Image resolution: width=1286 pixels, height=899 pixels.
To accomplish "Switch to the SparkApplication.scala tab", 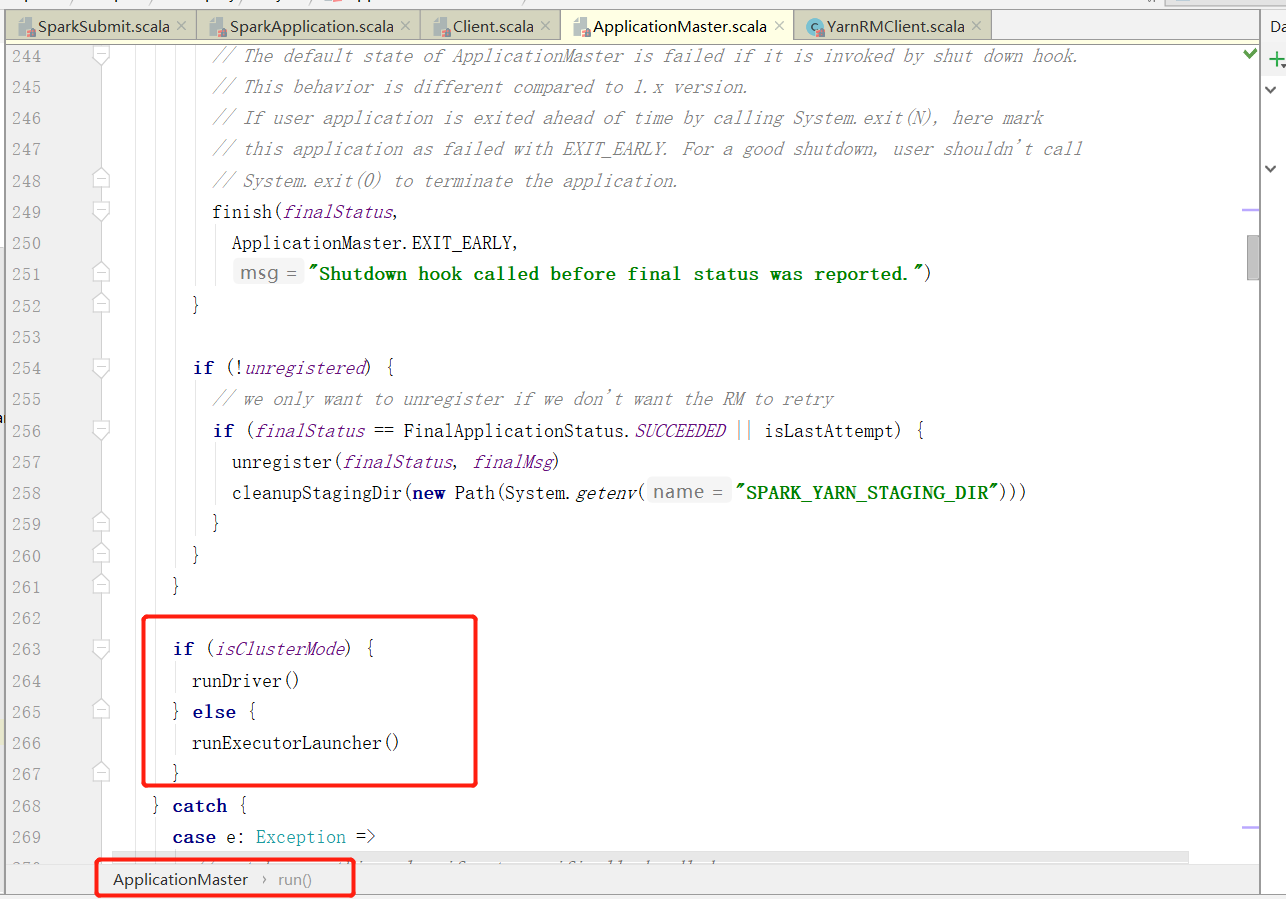I will (x=311, y=26).
